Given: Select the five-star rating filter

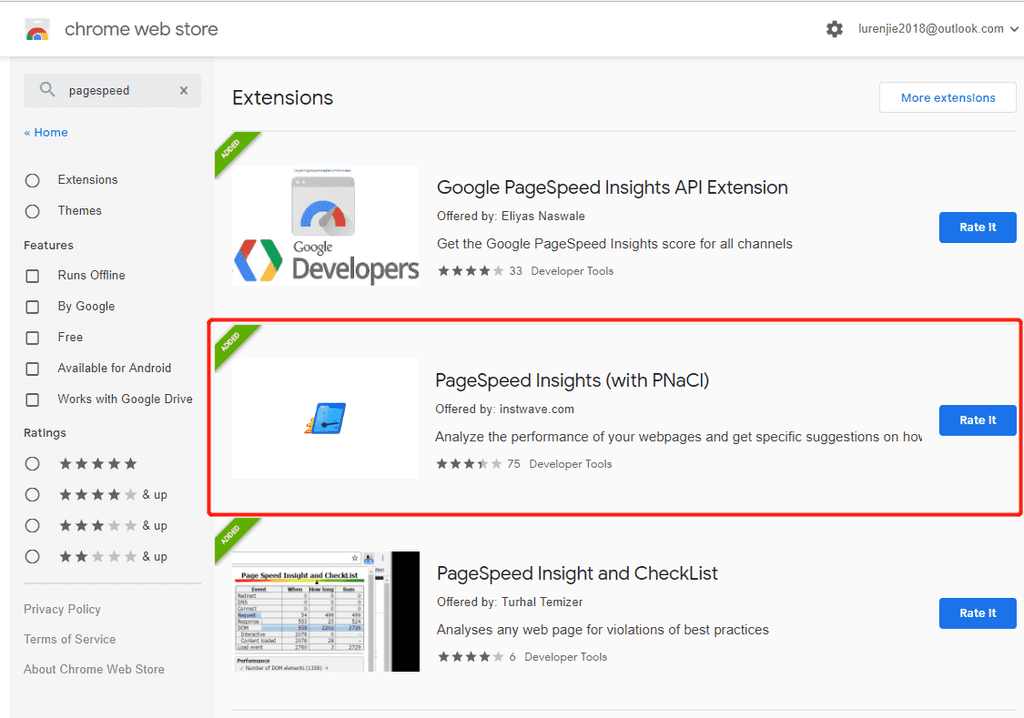Looking at the screenshot, I should pyautogui.click(x=33, y=464).
